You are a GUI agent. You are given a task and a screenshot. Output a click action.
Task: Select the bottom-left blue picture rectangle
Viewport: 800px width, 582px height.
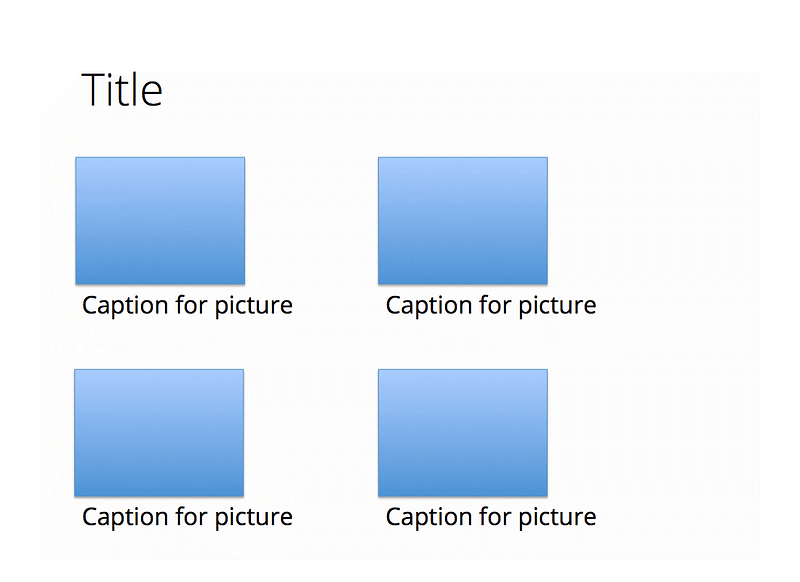click(x=159, y=433)
